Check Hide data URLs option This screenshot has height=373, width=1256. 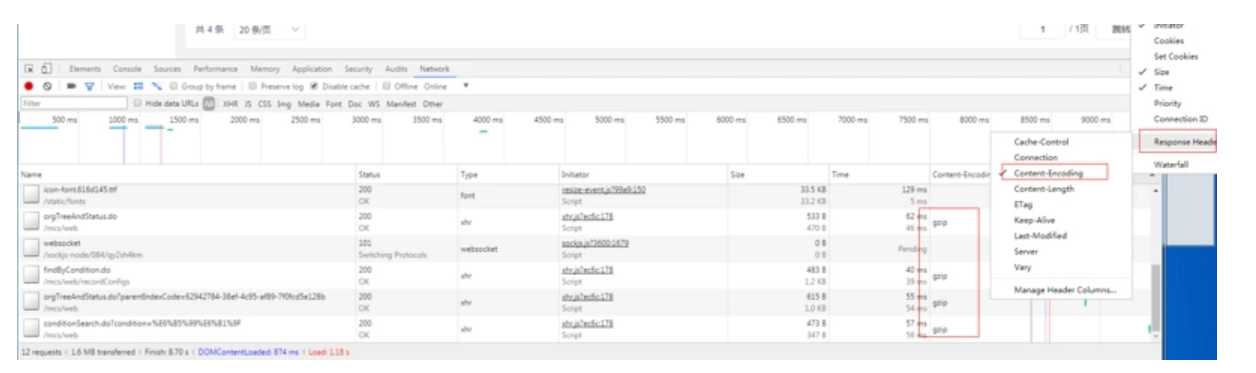click(137, 103)
